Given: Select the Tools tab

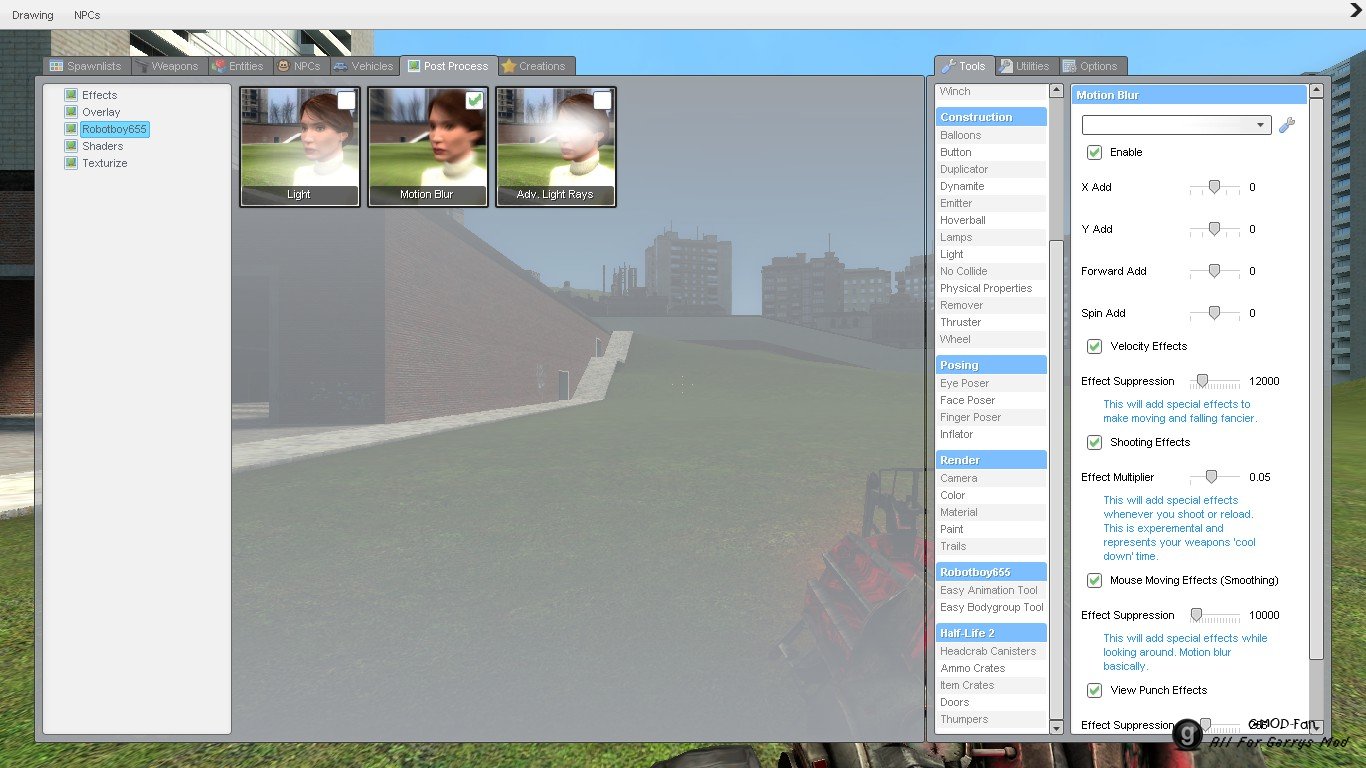Looking at the screenshot, I should [x=963, y=66].
